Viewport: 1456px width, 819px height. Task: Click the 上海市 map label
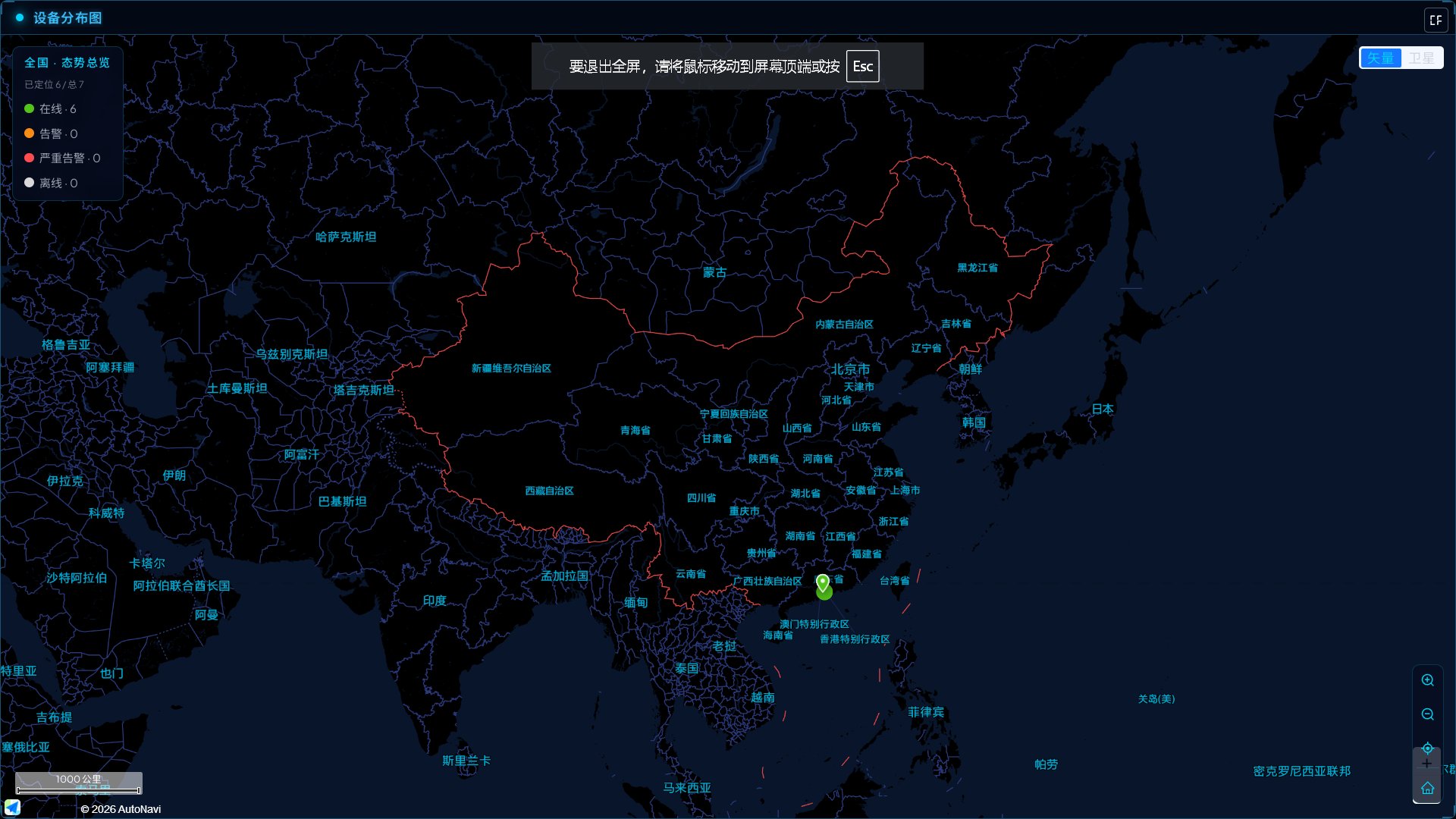click(x=905, y=491)
